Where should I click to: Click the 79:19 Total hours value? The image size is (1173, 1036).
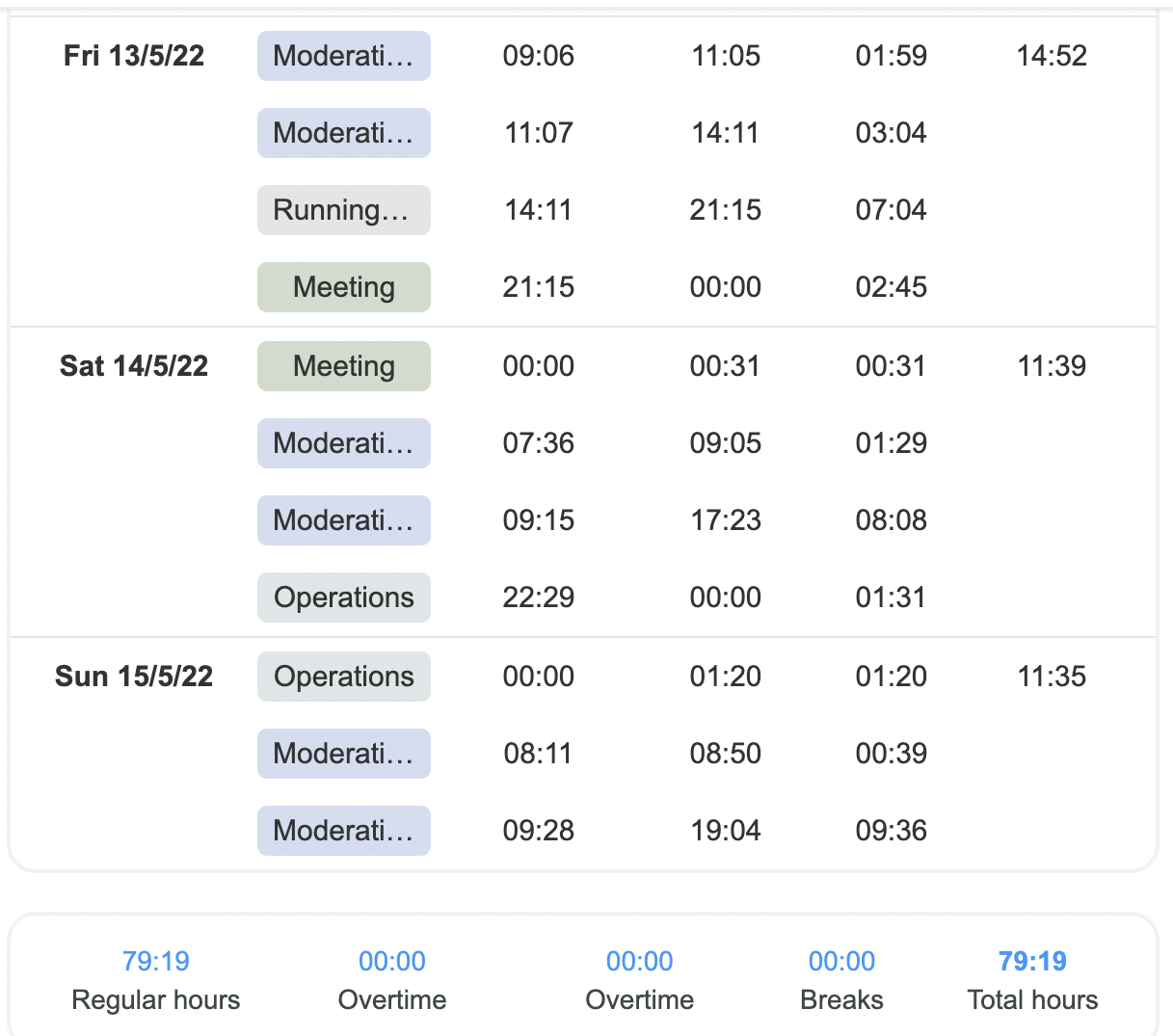1032,961
